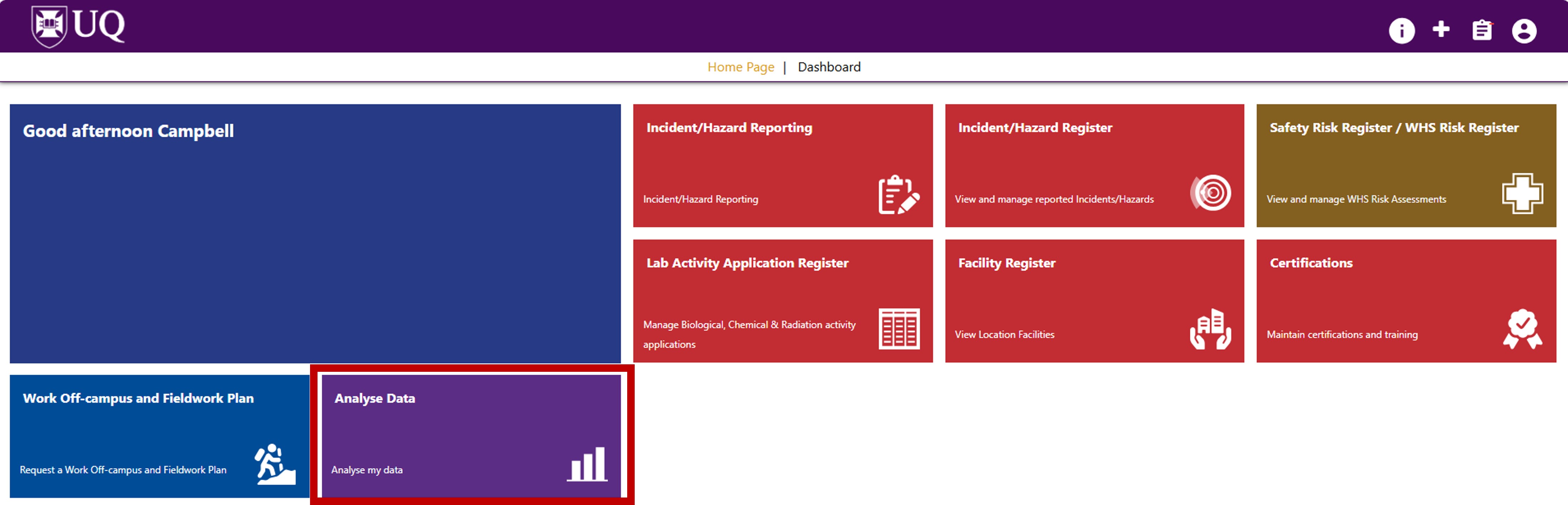Click 'Manage Biological, Chemical & Radiation activity applications' text
The image size is (1568, 505).
click(749, 334)
